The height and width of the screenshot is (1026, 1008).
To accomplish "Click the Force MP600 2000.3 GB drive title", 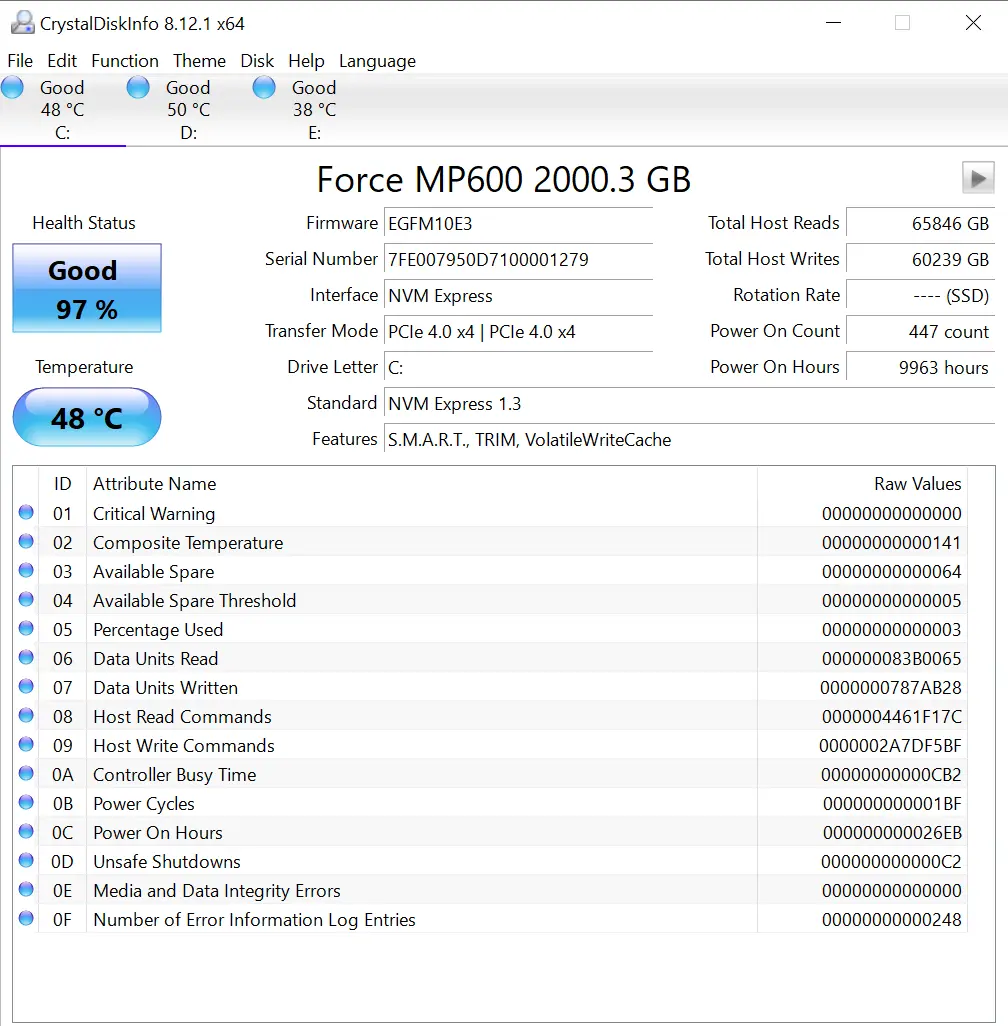I will 503,179.
